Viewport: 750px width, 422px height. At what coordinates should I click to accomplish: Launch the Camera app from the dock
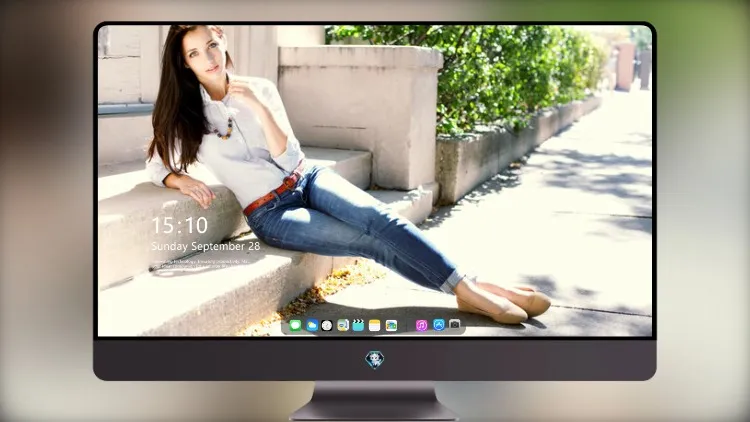click(x=454, y=324)
